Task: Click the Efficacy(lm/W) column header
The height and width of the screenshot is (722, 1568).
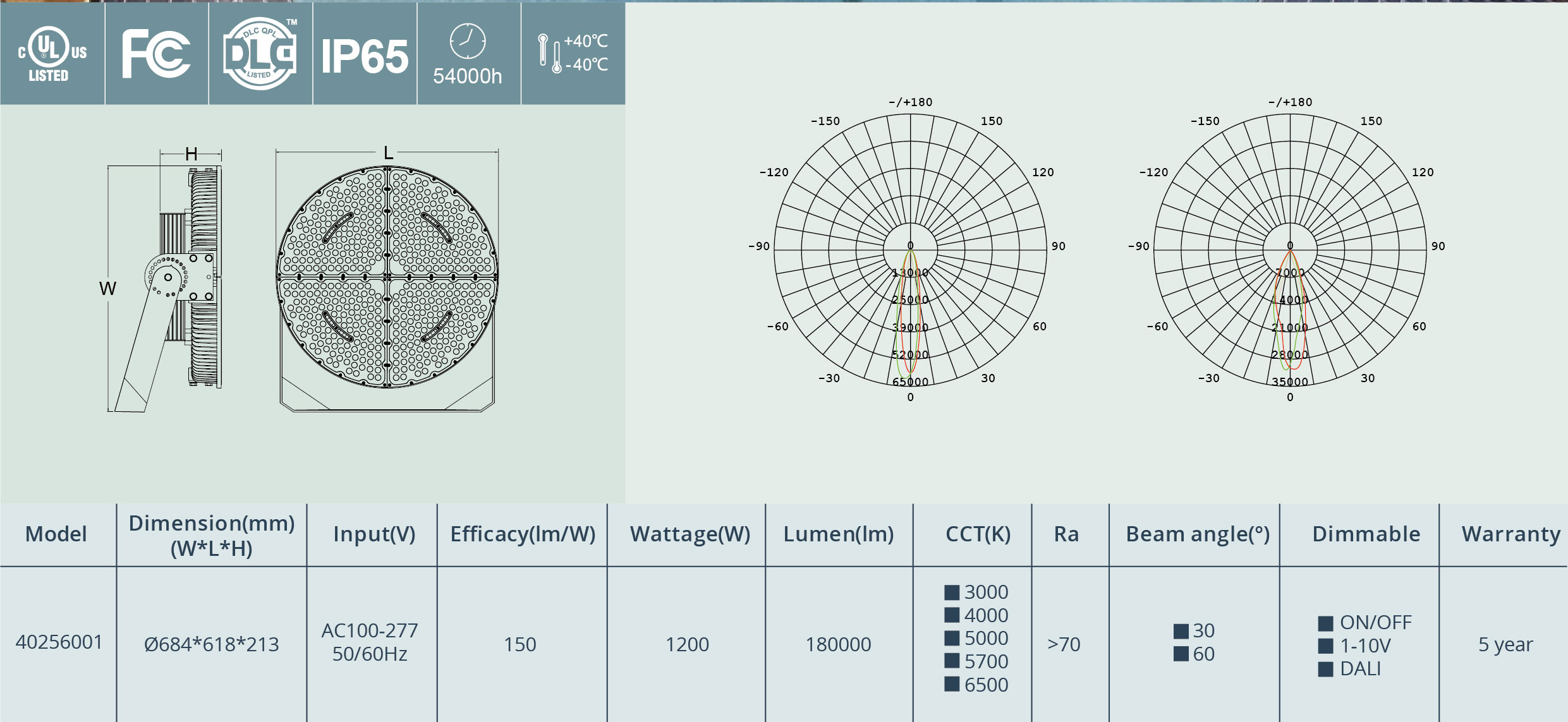Action: coord(523,535)
